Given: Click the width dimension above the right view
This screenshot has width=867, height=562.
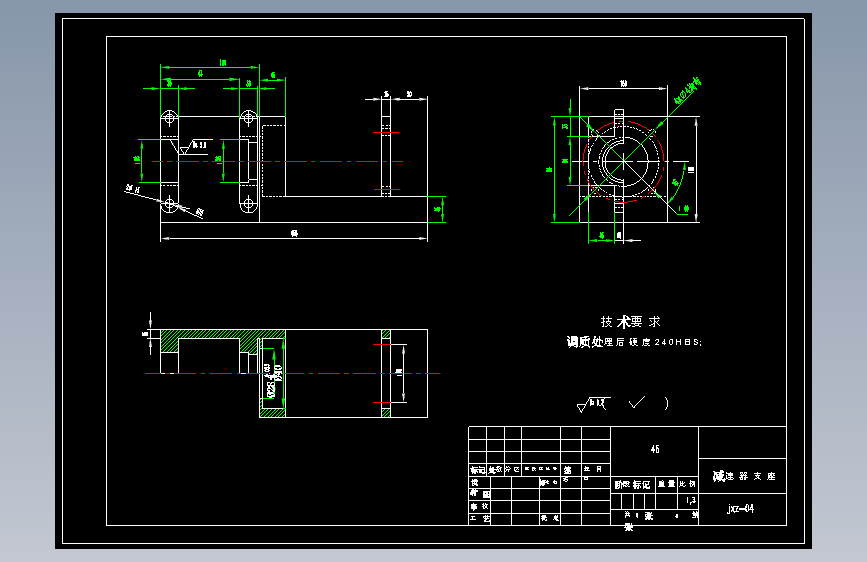Looking at the screenshot, I should [623, 85].
